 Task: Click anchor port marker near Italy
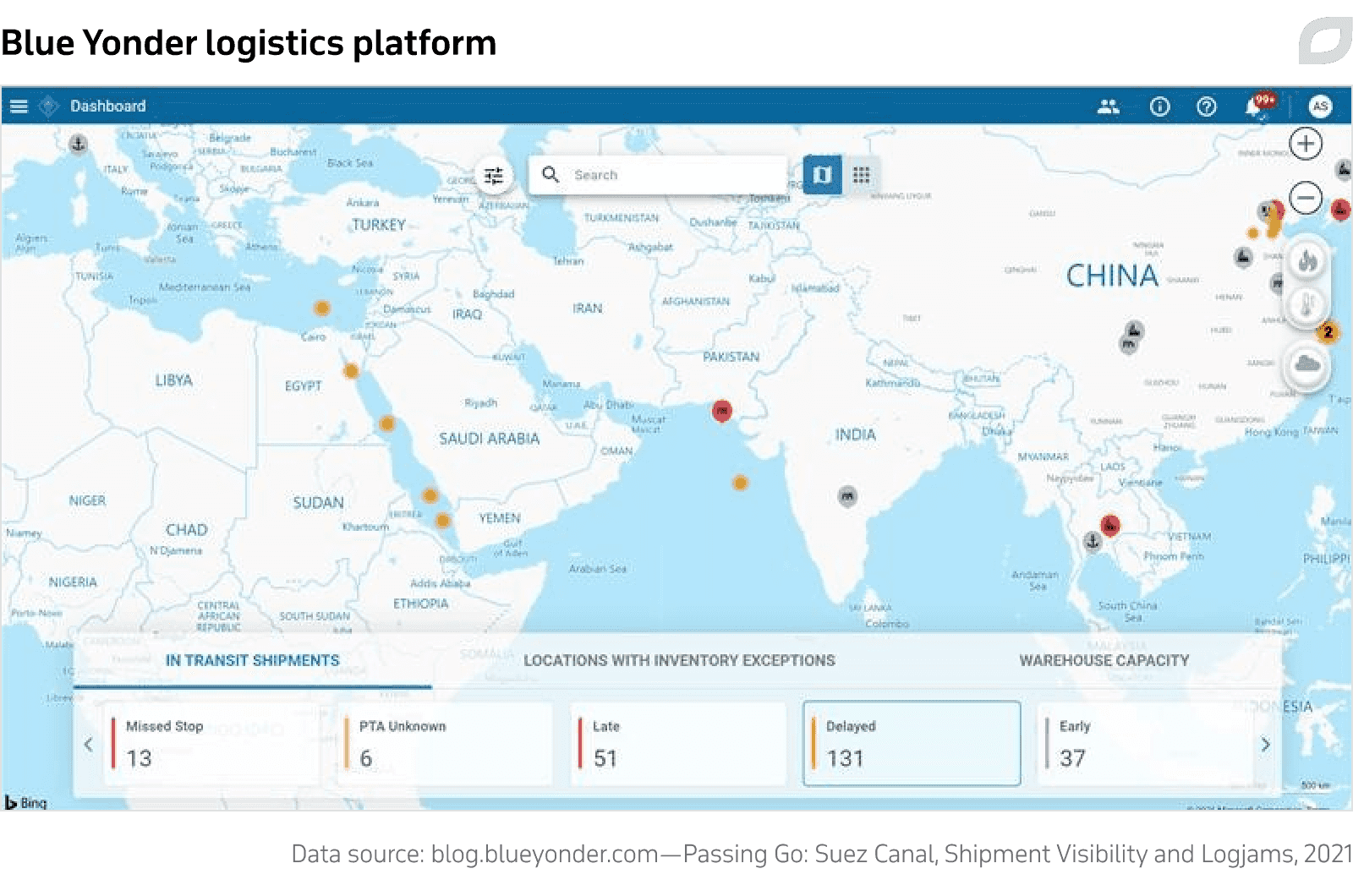(78, 144)
